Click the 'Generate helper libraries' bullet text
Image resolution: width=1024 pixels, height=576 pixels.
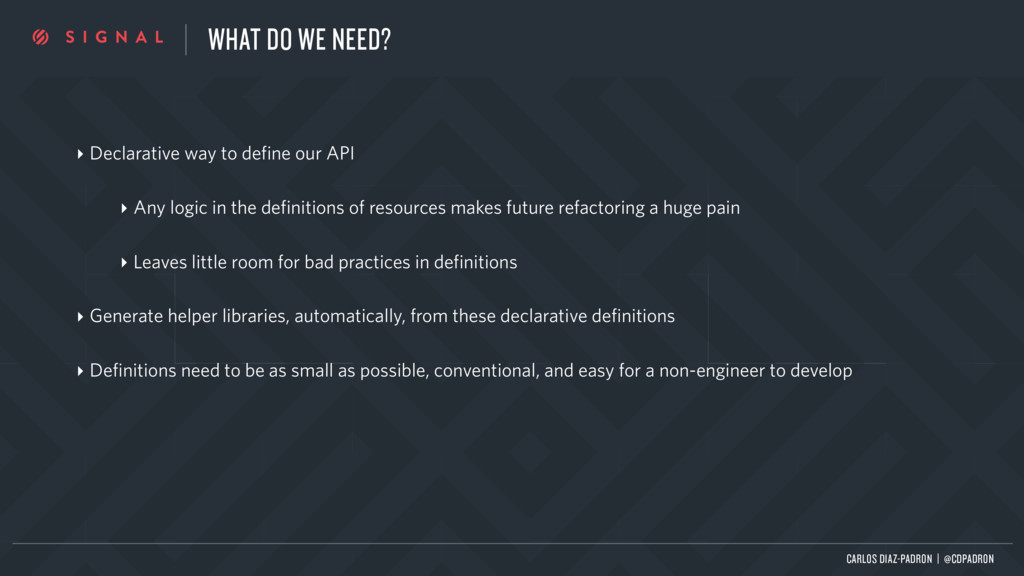(x=382, y=316)
